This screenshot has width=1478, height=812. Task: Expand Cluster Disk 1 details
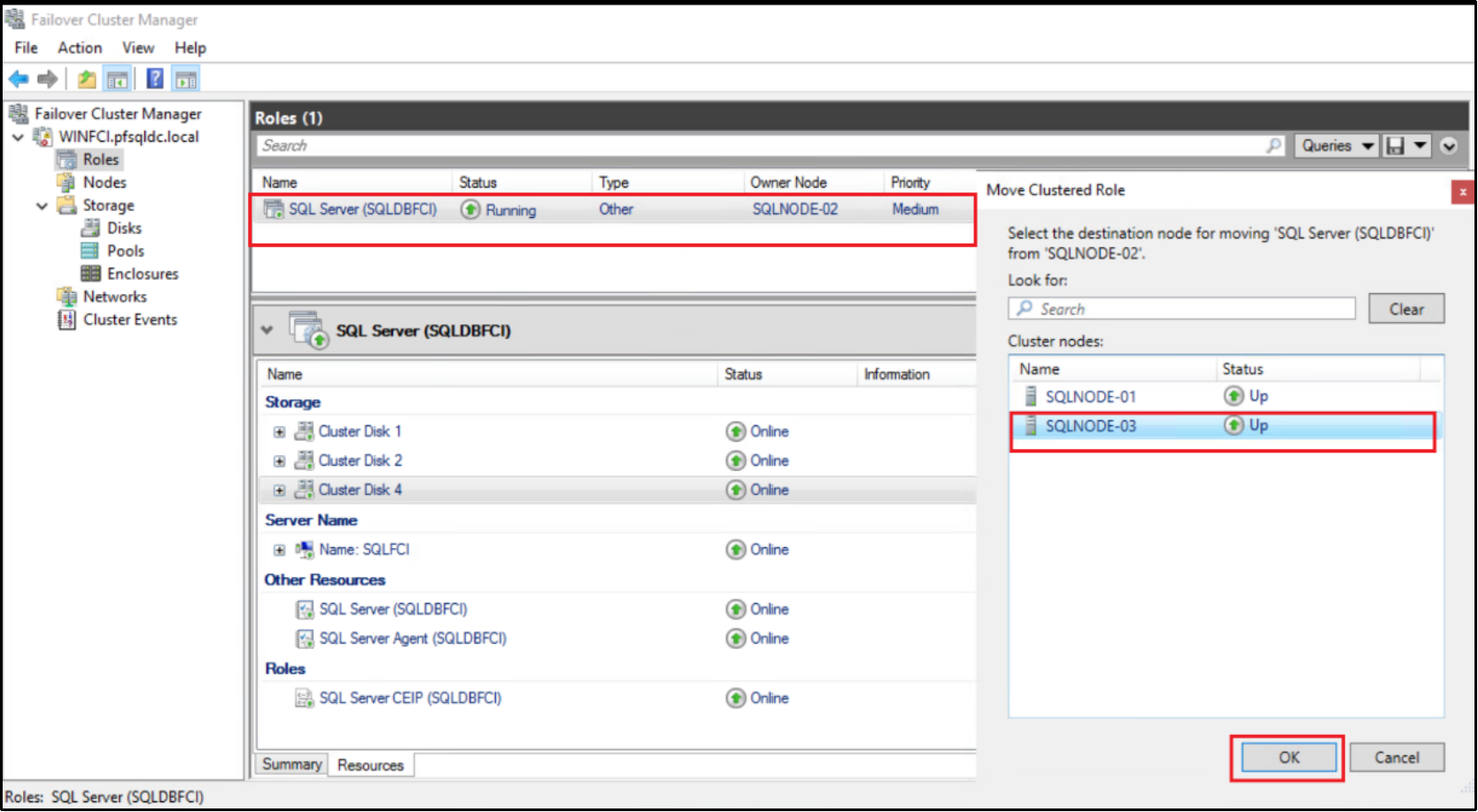[280, 432]
